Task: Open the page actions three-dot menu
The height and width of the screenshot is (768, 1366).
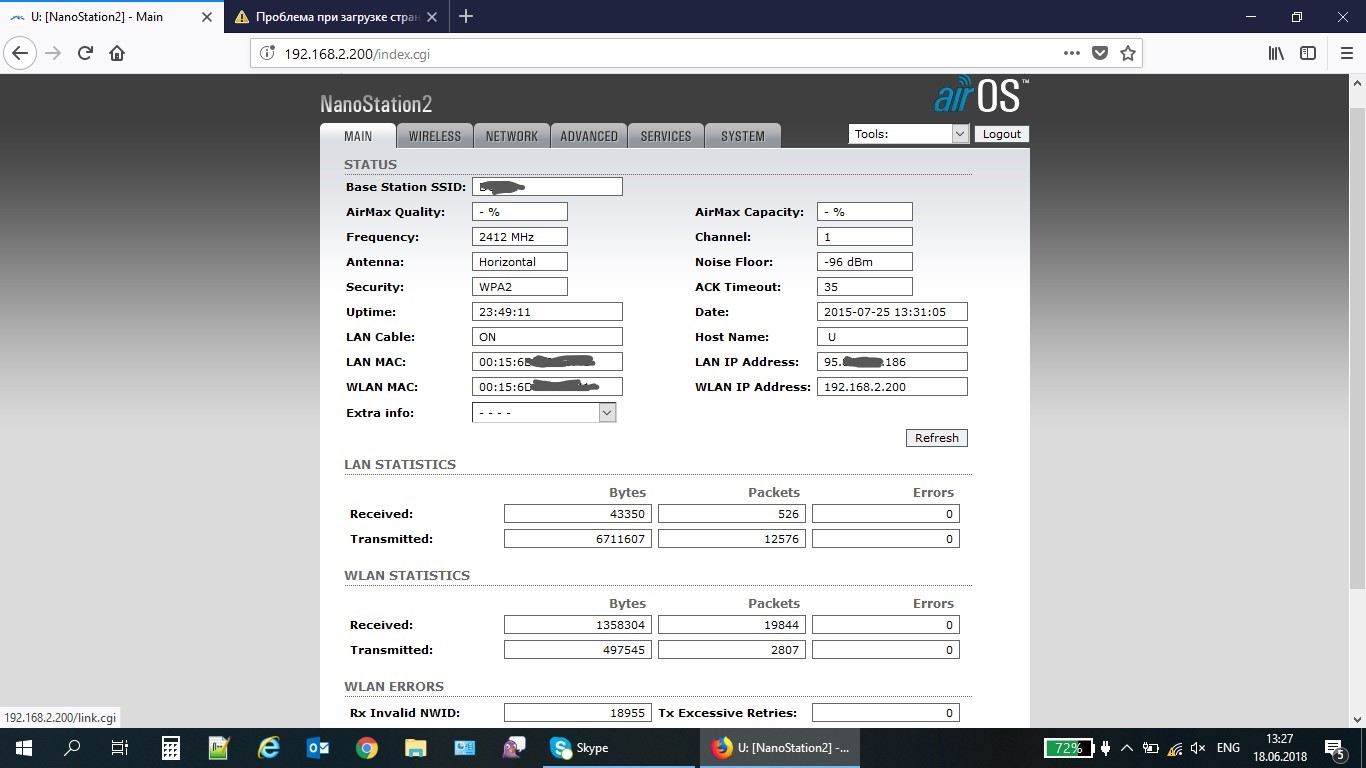Action: [1071, 53]
